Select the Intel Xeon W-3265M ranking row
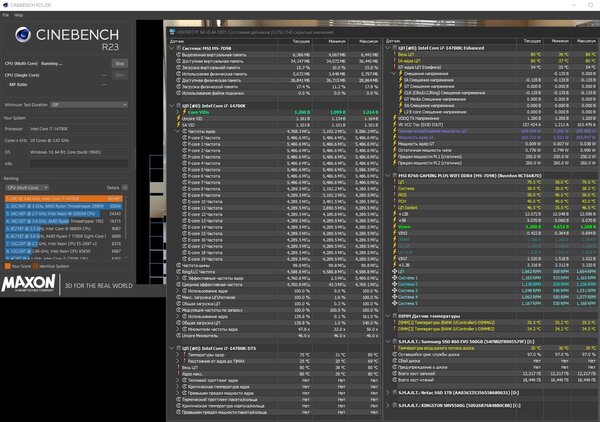Screen dimensions: 600x422 (x=64, y=213)
